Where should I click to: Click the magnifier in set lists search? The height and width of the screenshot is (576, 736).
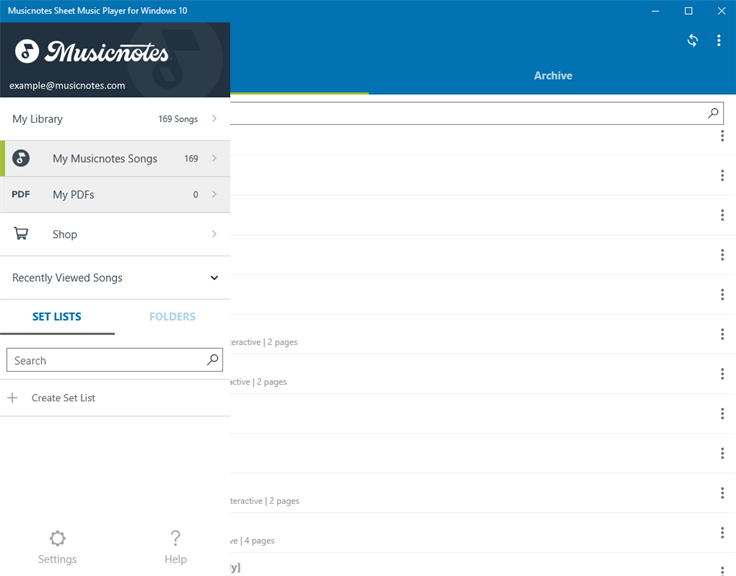[213, 360]
